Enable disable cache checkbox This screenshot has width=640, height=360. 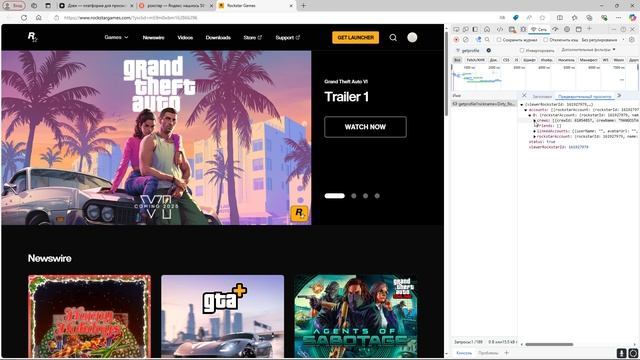[x=546, y=40]
